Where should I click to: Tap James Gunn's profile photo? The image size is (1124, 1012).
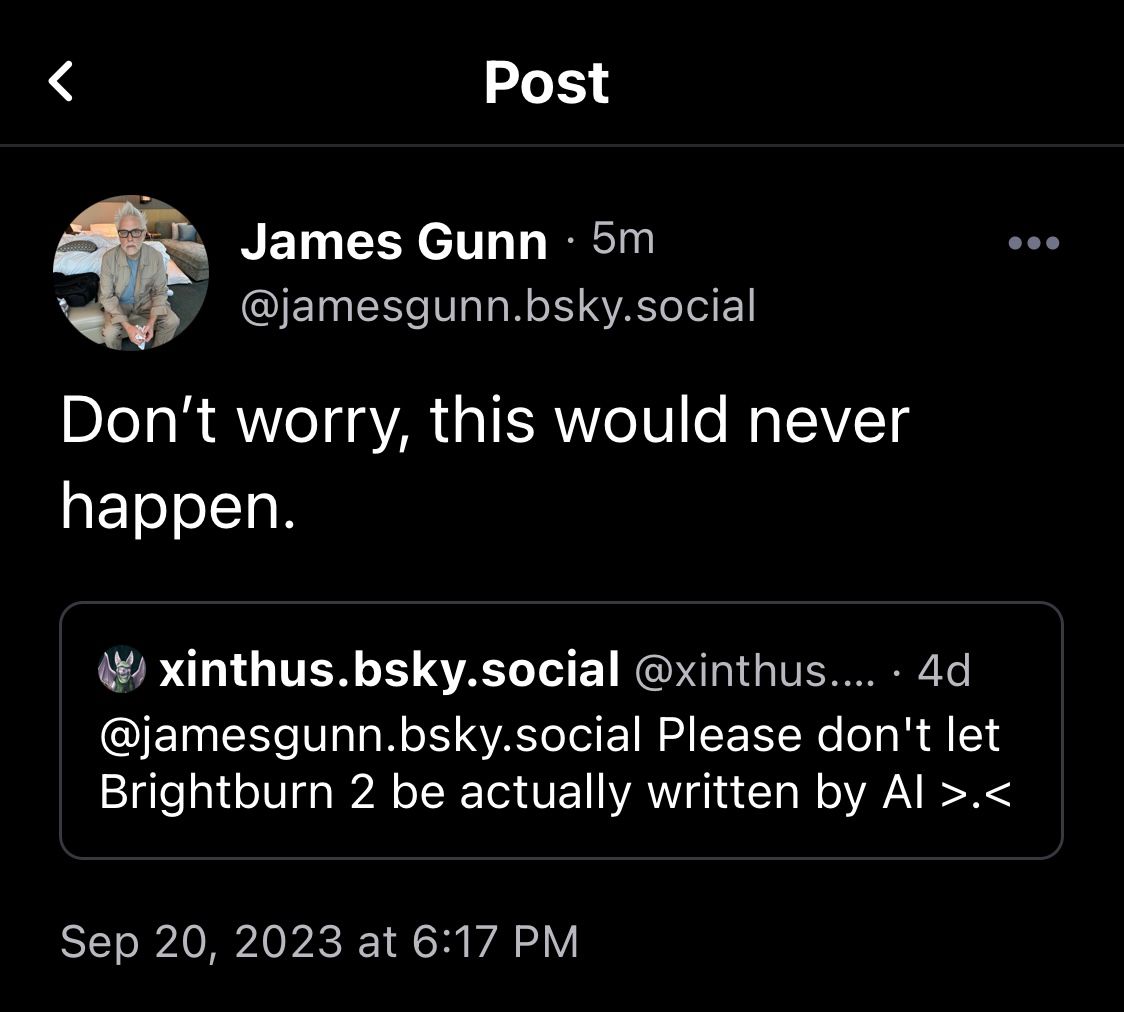point(131,273)
